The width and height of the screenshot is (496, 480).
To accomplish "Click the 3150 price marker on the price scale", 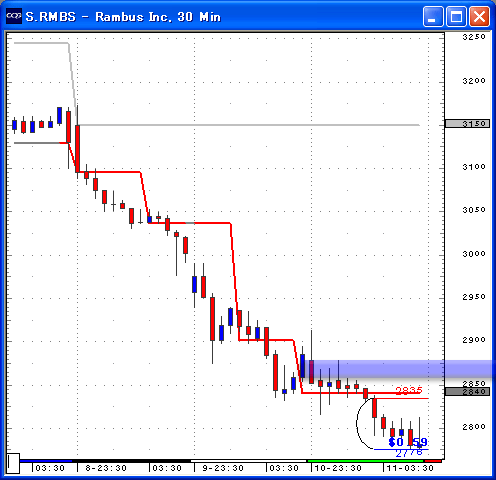I will (467, 124).
